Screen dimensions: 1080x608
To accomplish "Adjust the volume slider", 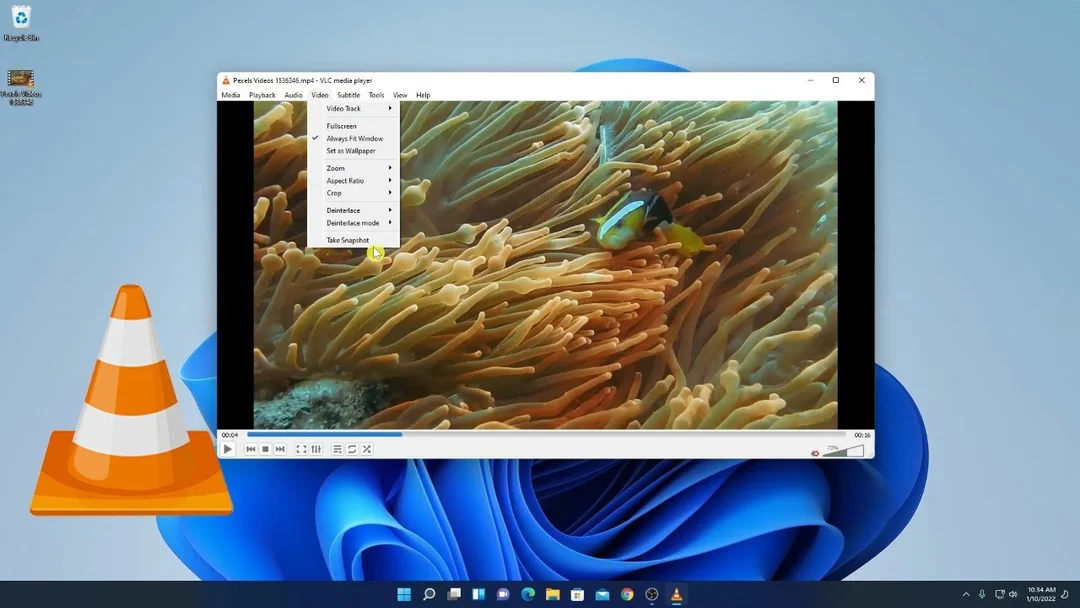I will [843, 451].
